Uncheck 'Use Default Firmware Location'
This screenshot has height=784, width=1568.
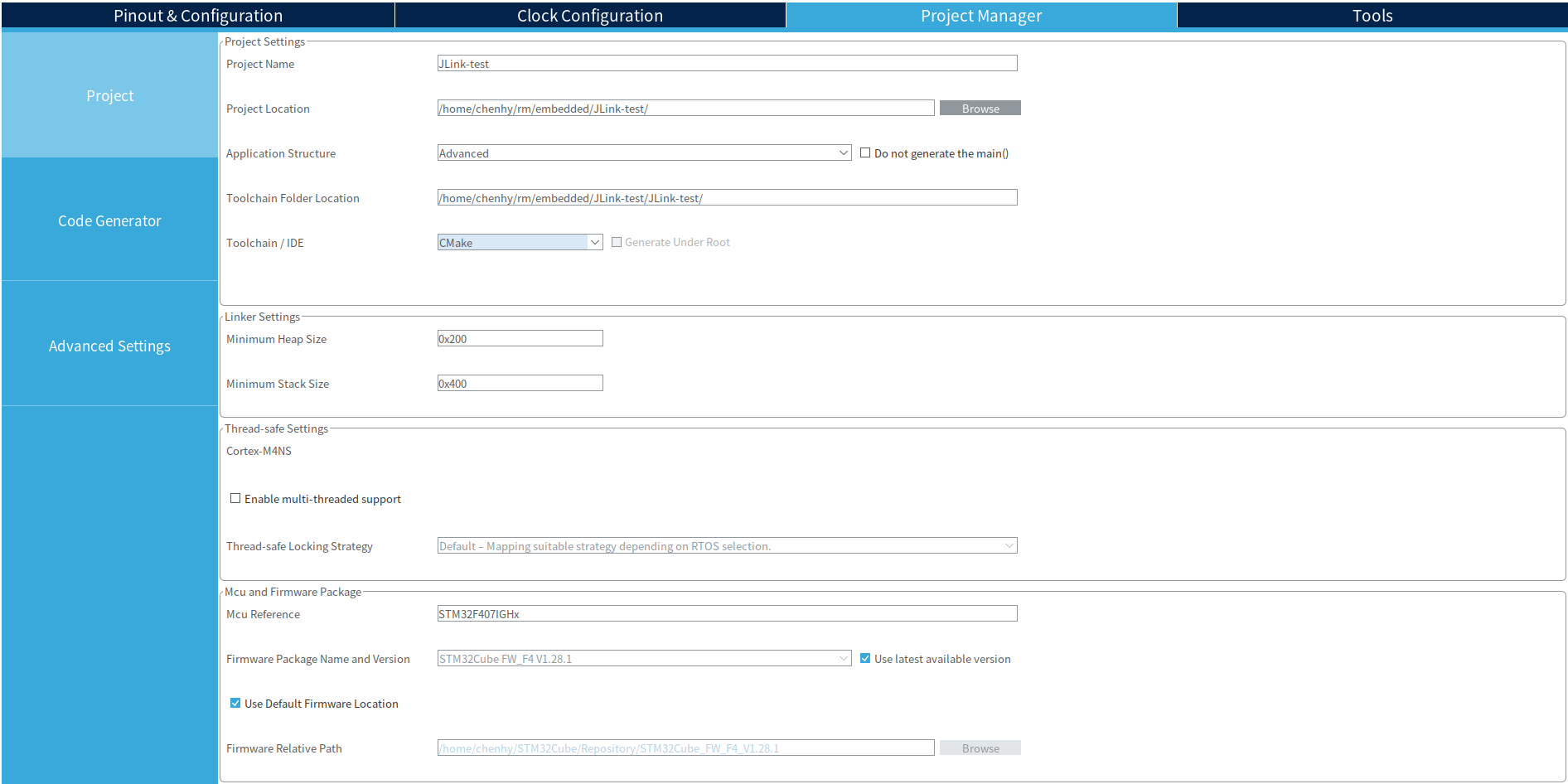(235, 704)
